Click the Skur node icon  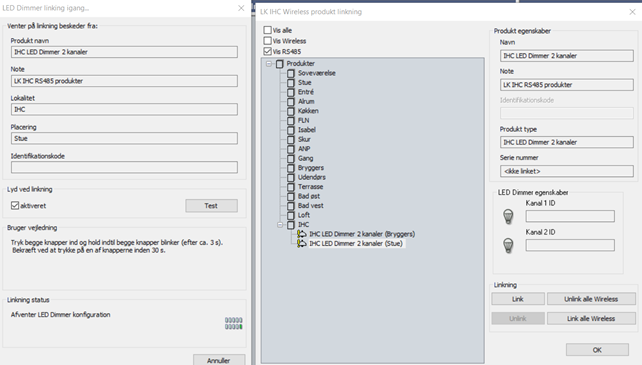pyautogui.click(x=291, y=139)
